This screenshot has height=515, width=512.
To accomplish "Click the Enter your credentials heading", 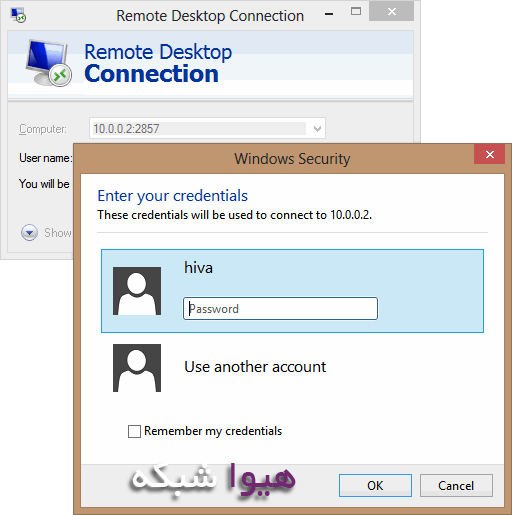I will [x=173, y=196].
